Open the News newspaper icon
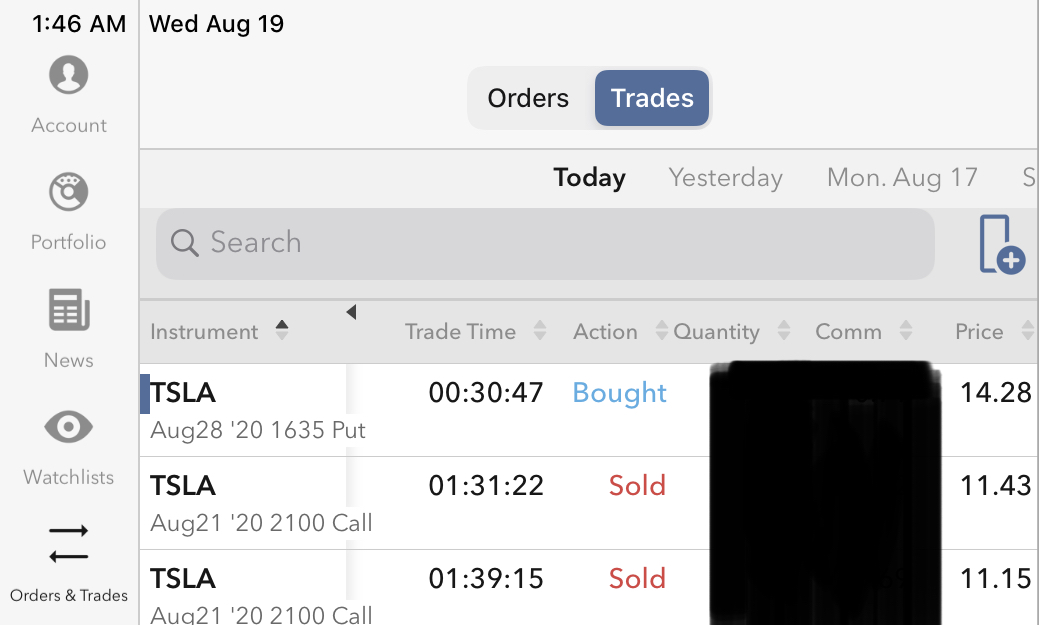The height and width of the screenshot is (625, 1039). (x=68, y=311)
